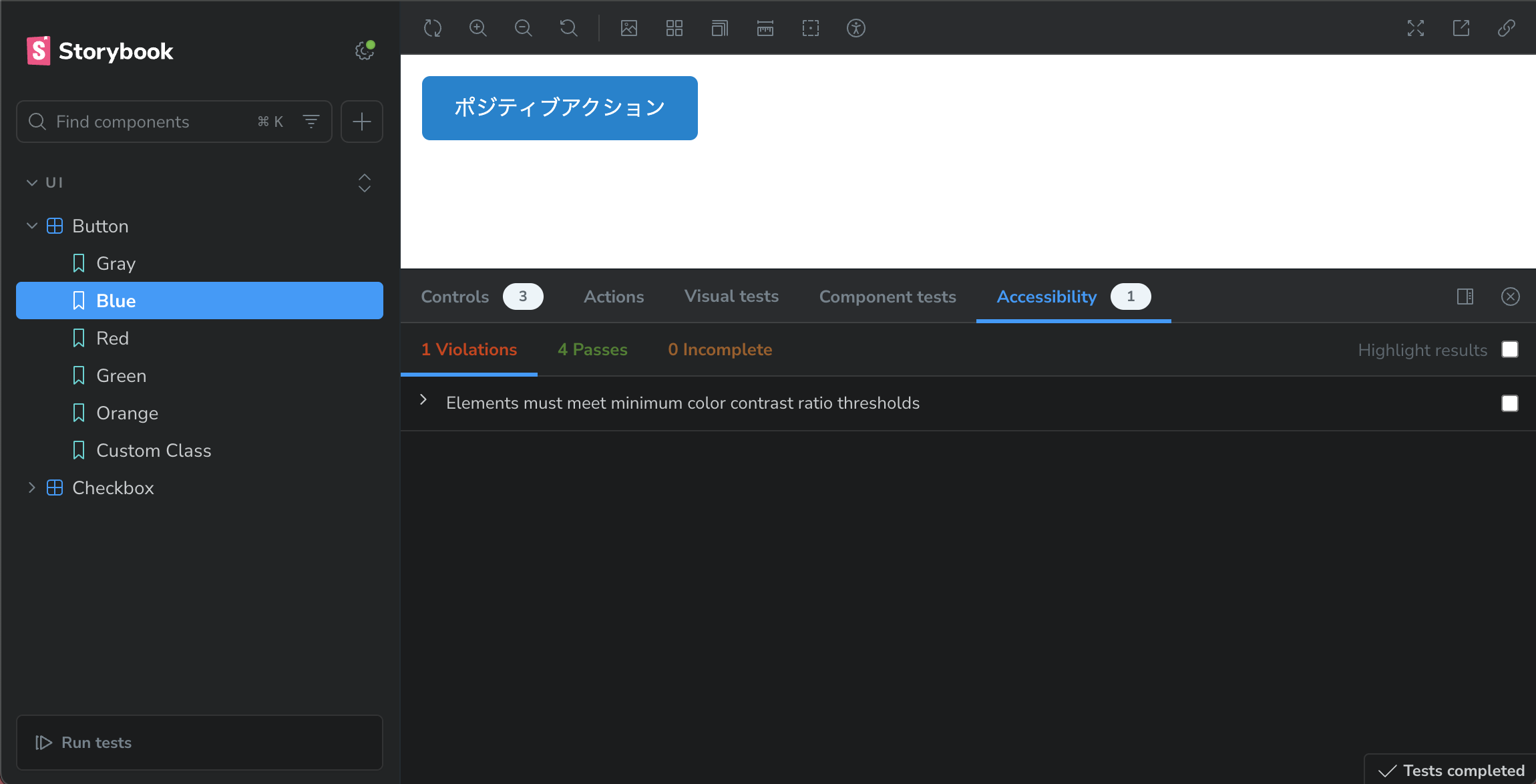The image size is (1536, 784).
Task: Click the zoom out toolbar icon
Action: [x=524, y=28]
